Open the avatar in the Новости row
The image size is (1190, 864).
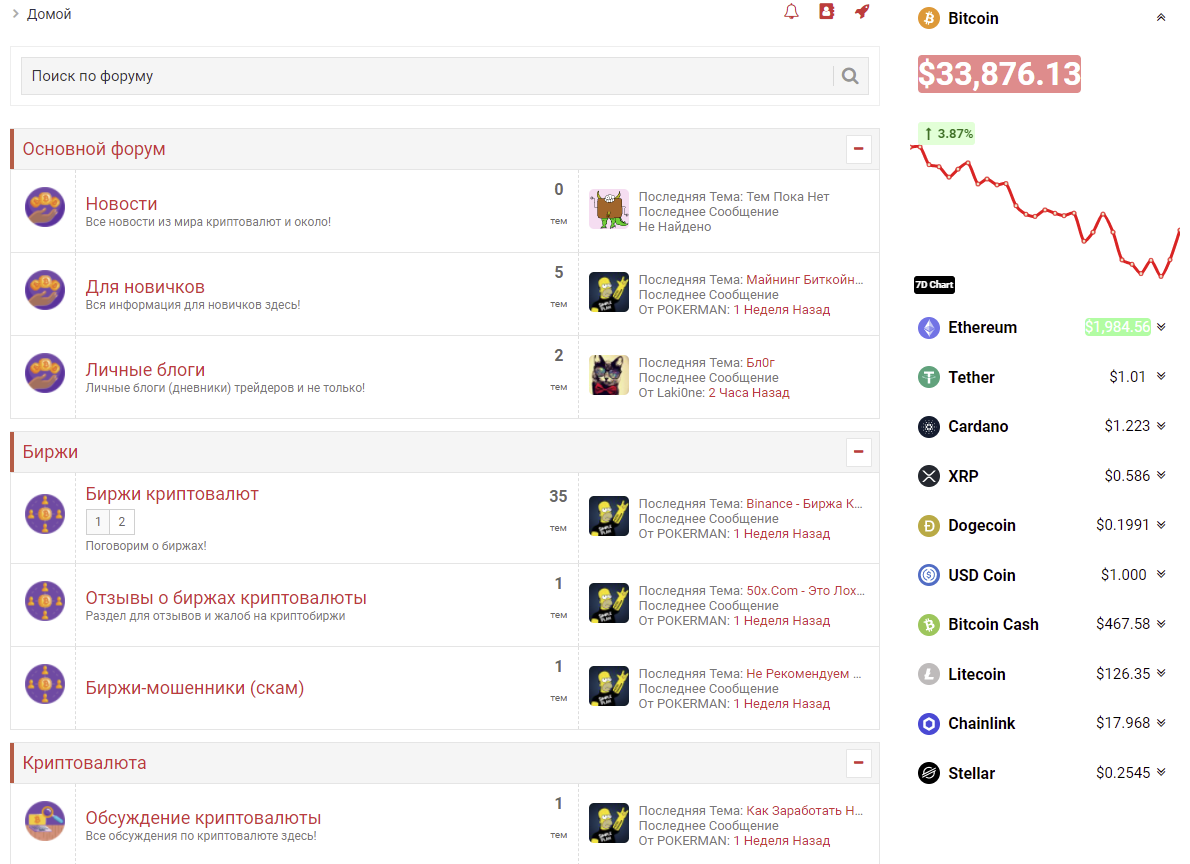(x=609, y=210)
